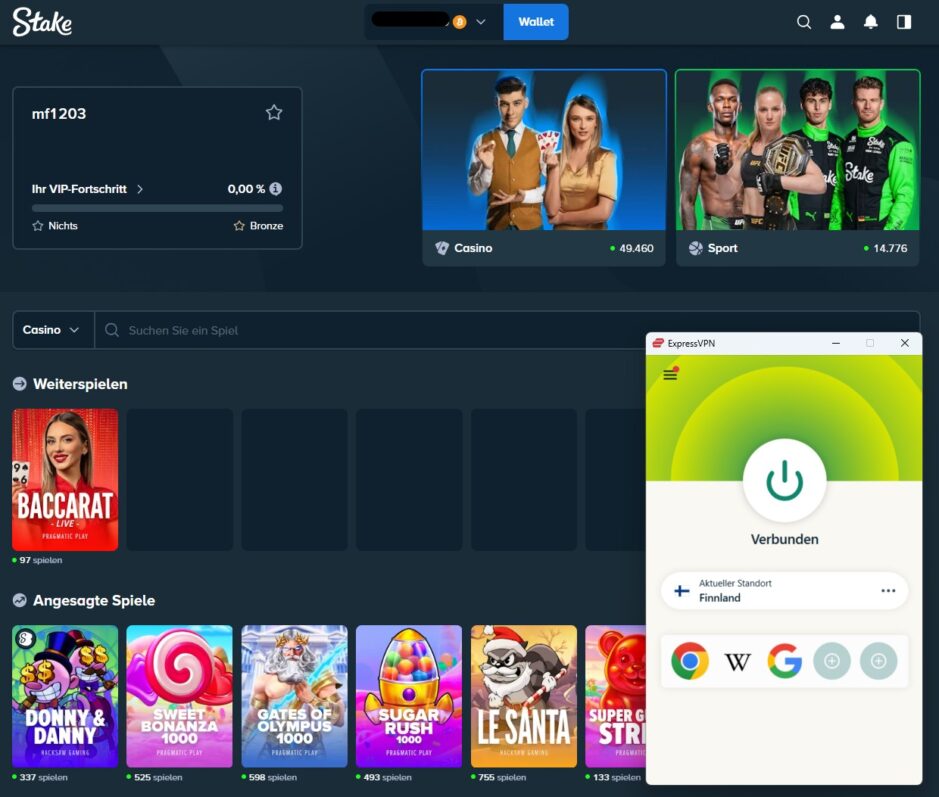Open Wikipedia shortcut in ExpressVPN

pos(737,661)
